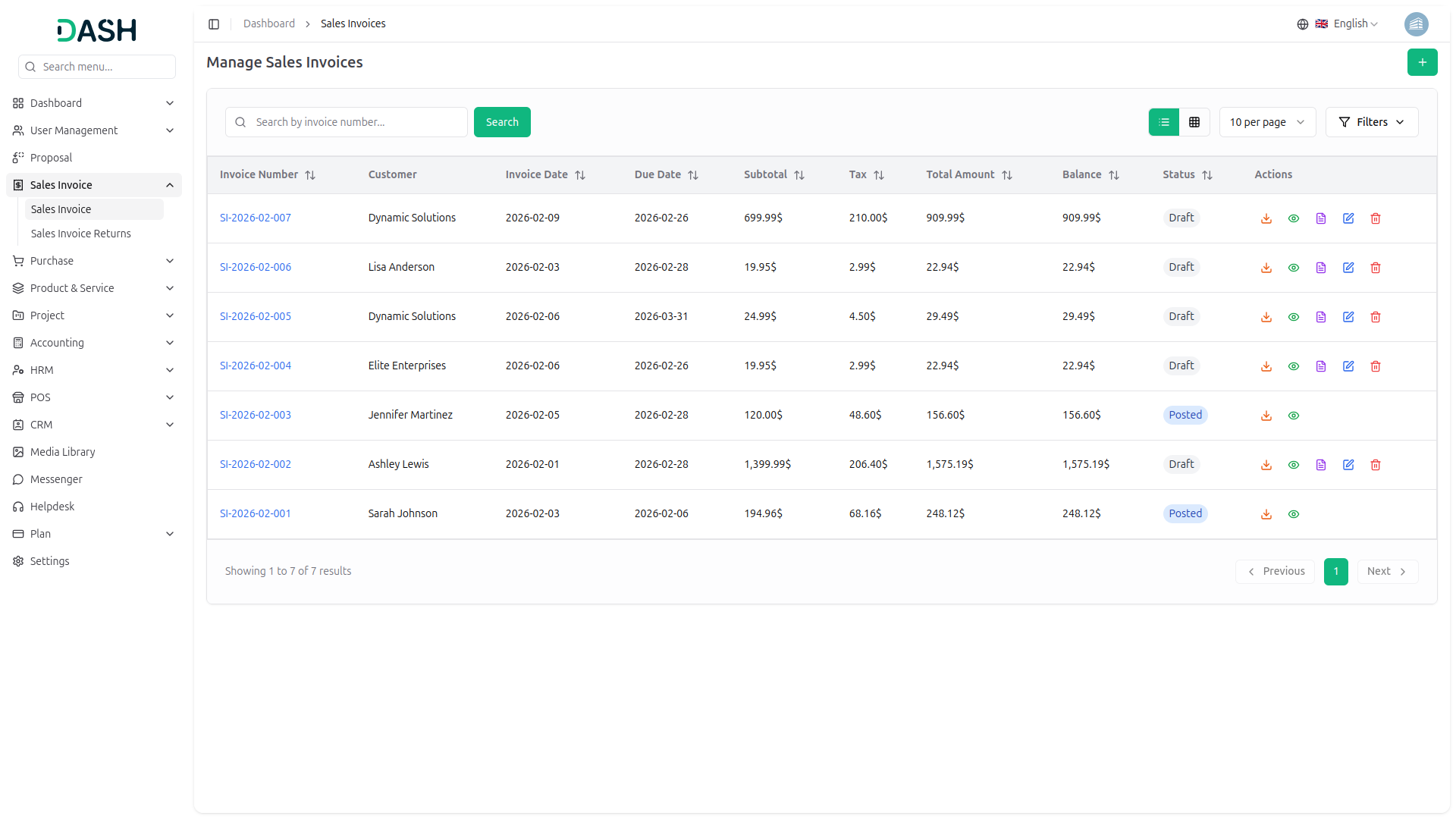
Task: Expand the Filters dropdown
Action: [1371, 122]
